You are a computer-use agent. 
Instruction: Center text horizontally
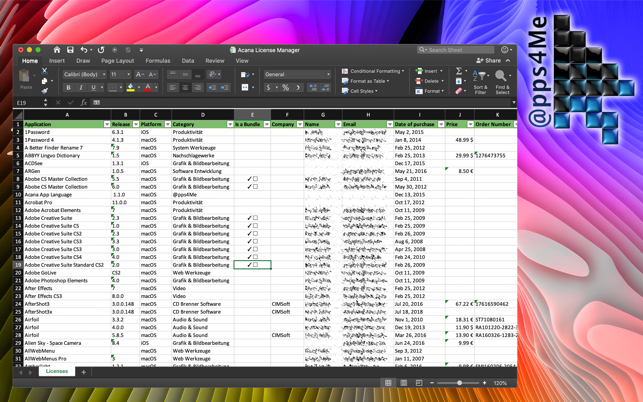[185, 87]
